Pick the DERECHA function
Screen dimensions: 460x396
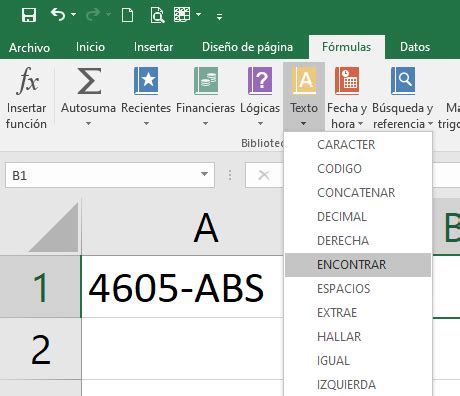tap(358, 241)
